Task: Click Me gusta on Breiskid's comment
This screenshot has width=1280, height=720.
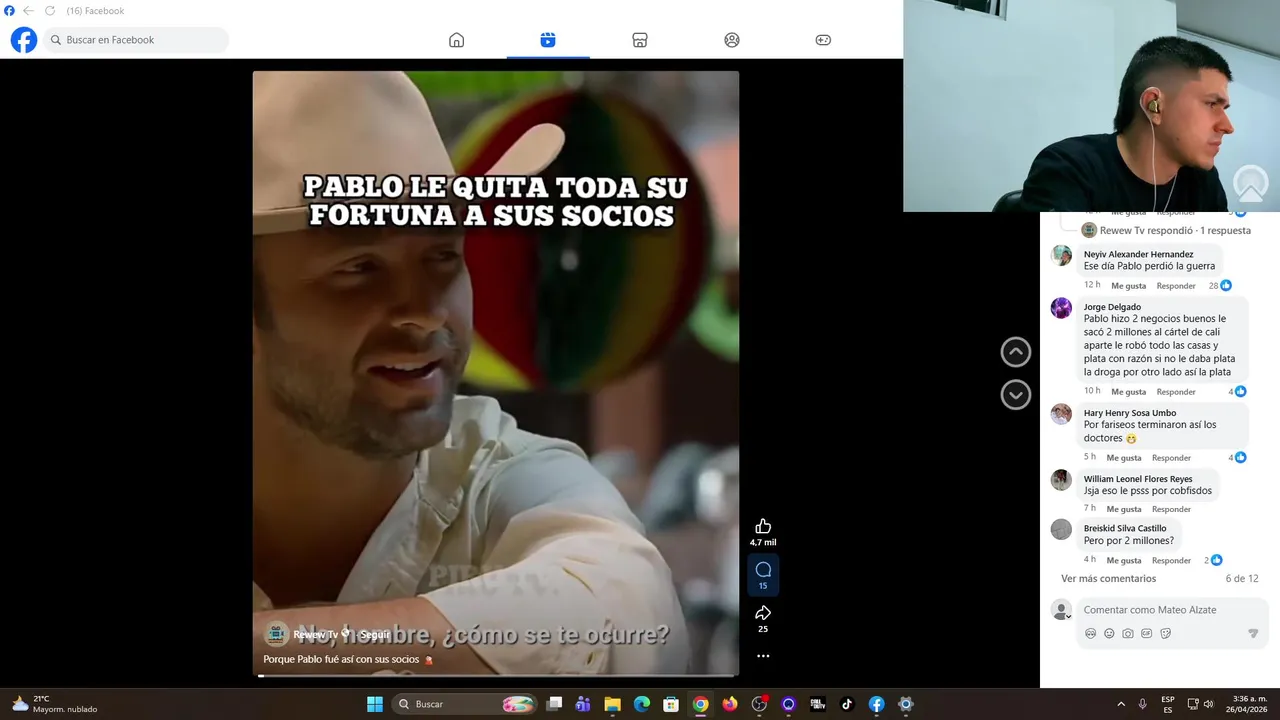Action: [1124, 561]
